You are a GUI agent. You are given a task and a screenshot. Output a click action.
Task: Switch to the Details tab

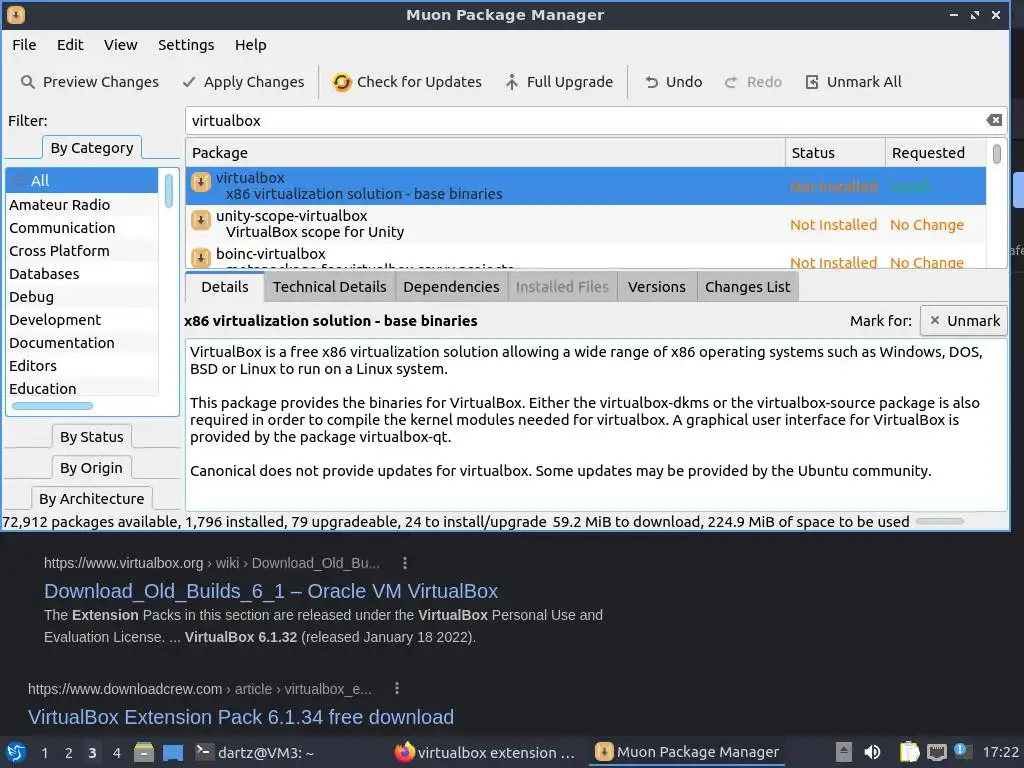tap(225, 287)
